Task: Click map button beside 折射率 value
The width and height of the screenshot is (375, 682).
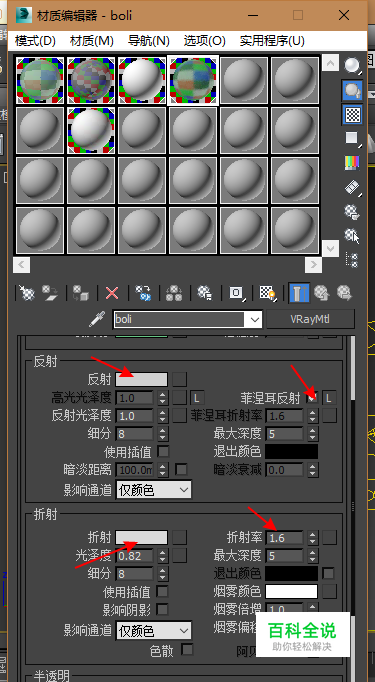Action: (330, 538)
